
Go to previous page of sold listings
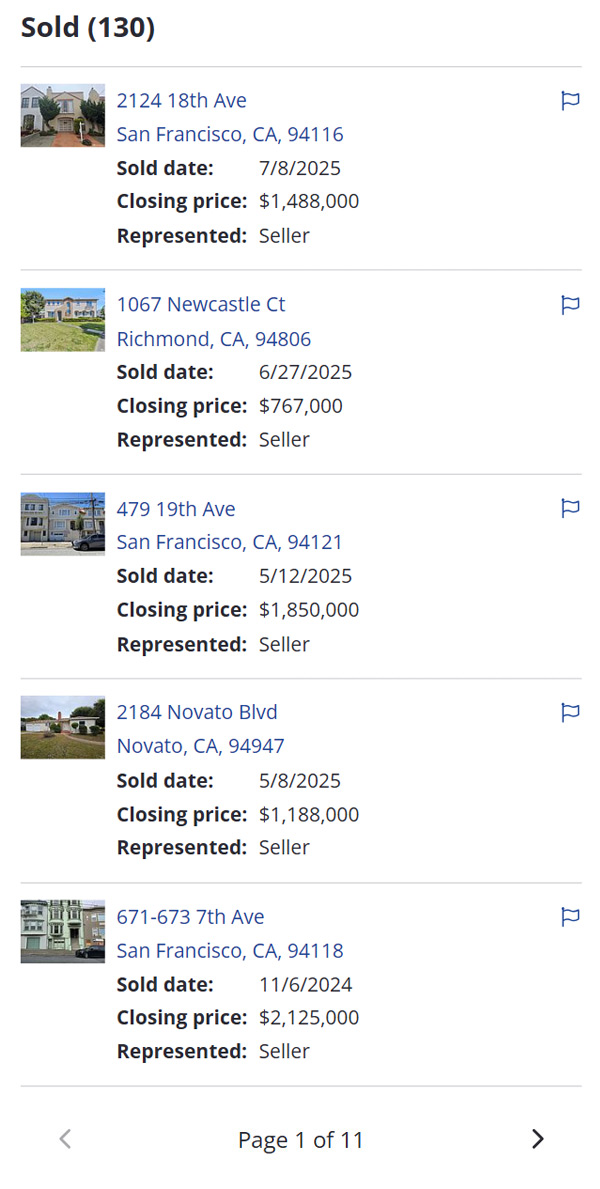click(x=65, y=1139)
